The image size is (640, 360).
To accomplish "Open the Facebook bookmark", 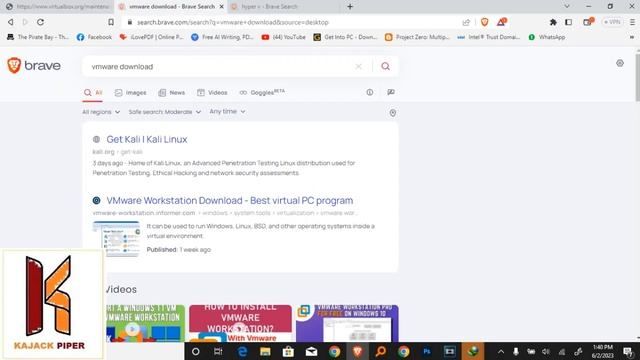I will click(x=94, y=37).
